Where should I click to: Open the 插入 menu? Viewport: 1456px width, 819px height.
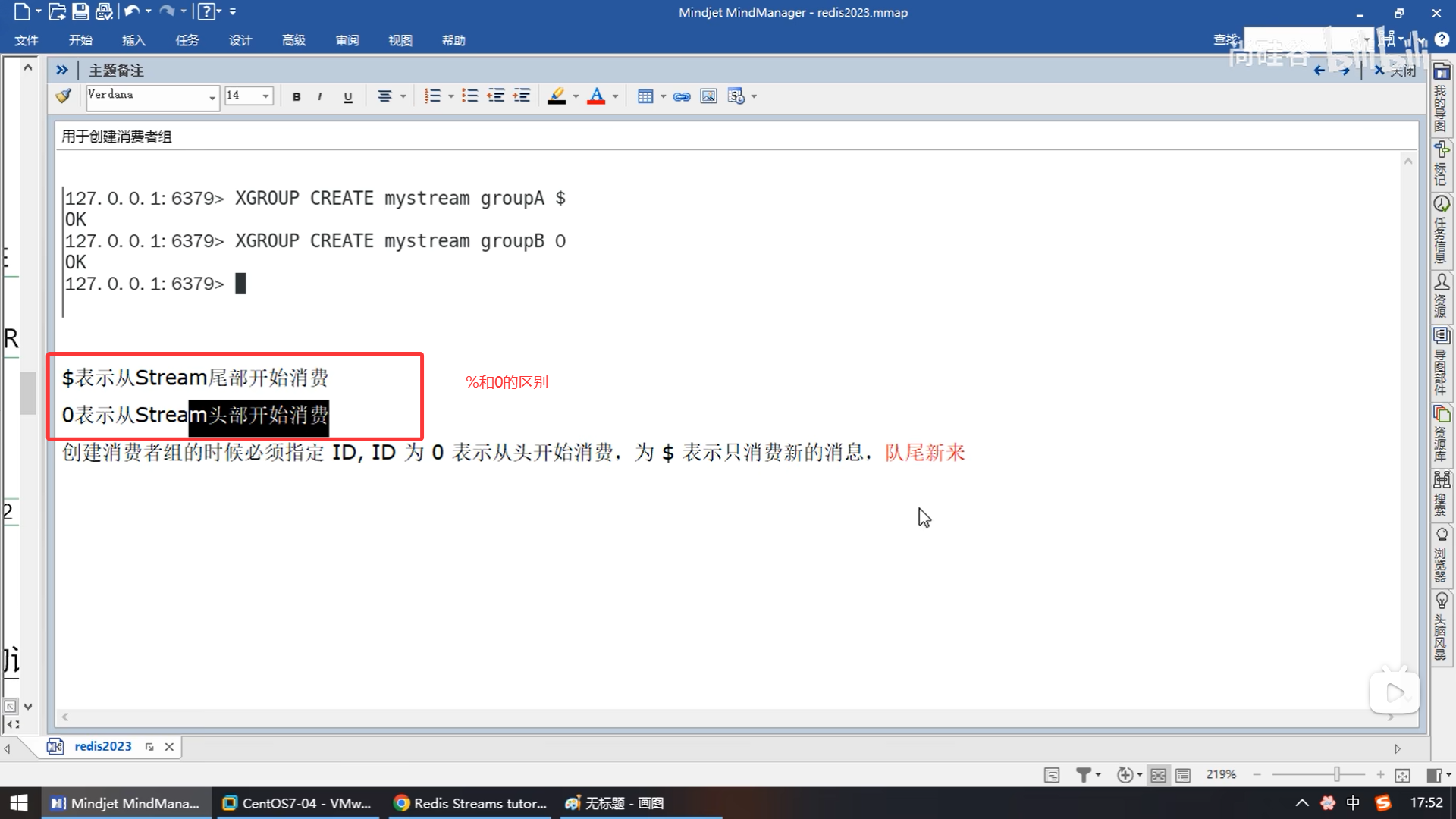(x=133, y=40)
